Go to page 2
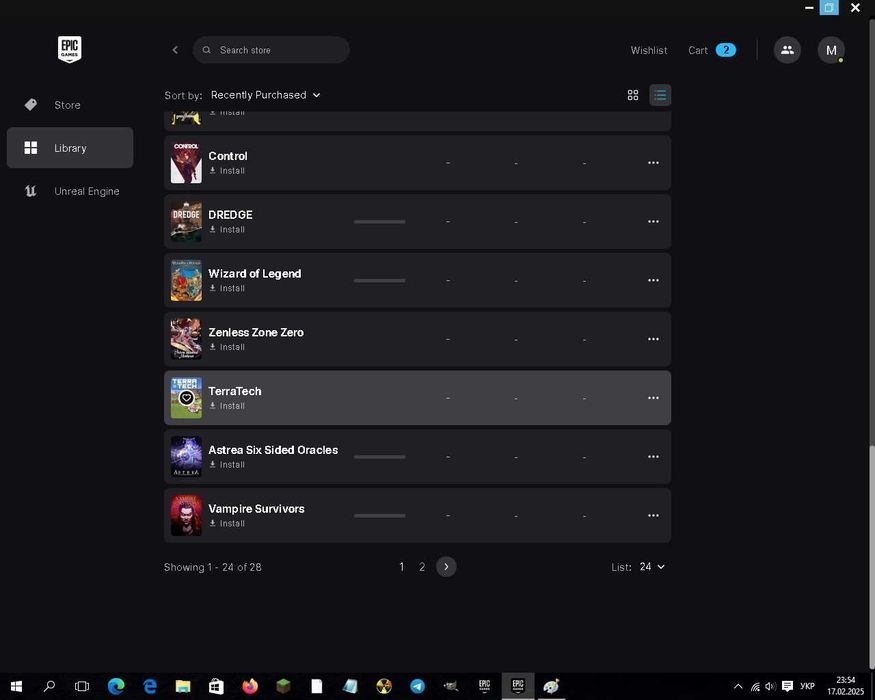Screen dimensions: 875x700 click(x=422, y=567)
